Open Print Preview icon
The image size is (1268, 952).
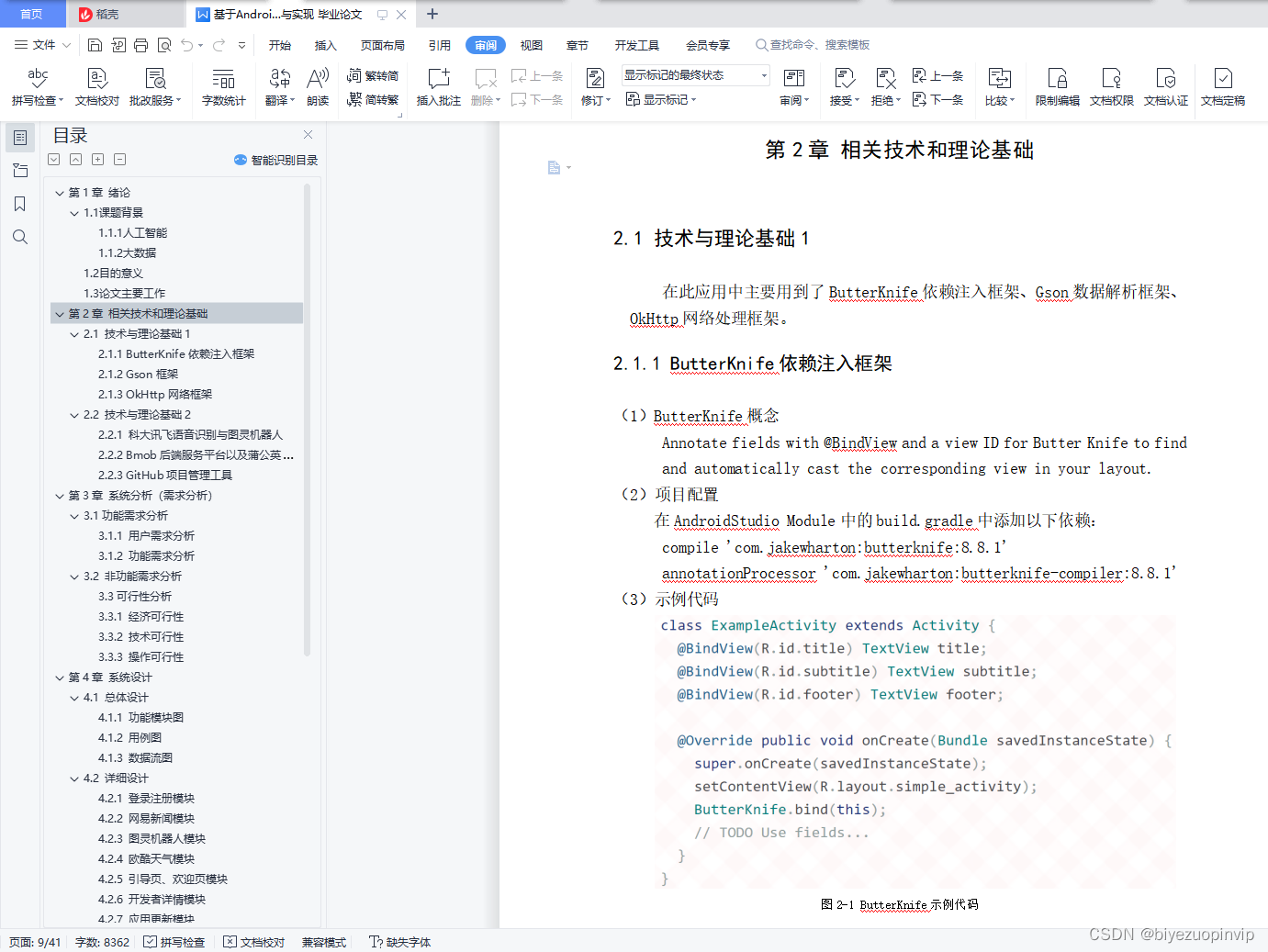coord(164,45)
